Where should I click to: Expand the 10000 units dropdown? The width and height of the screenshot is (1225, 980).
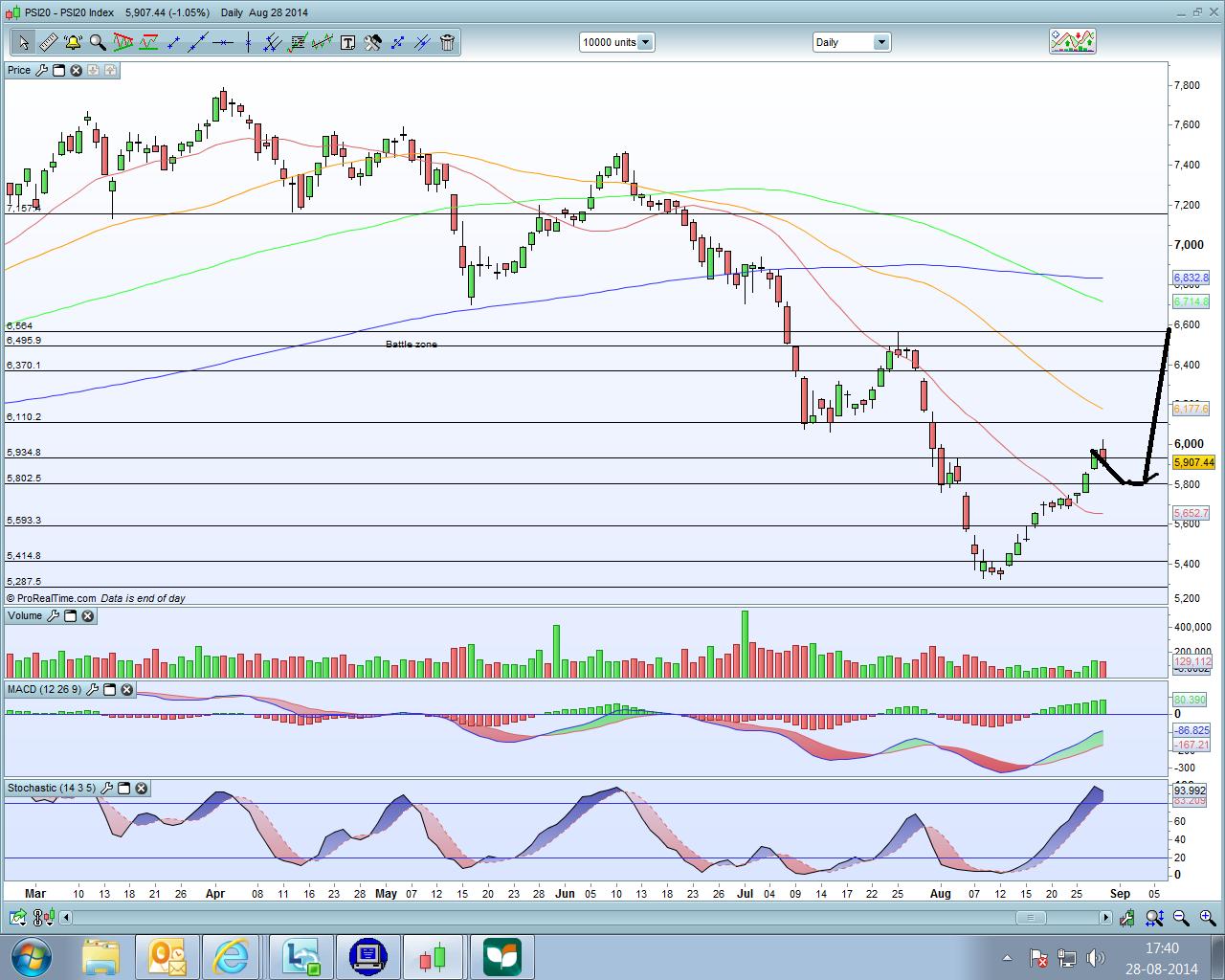tap(646, 42)
